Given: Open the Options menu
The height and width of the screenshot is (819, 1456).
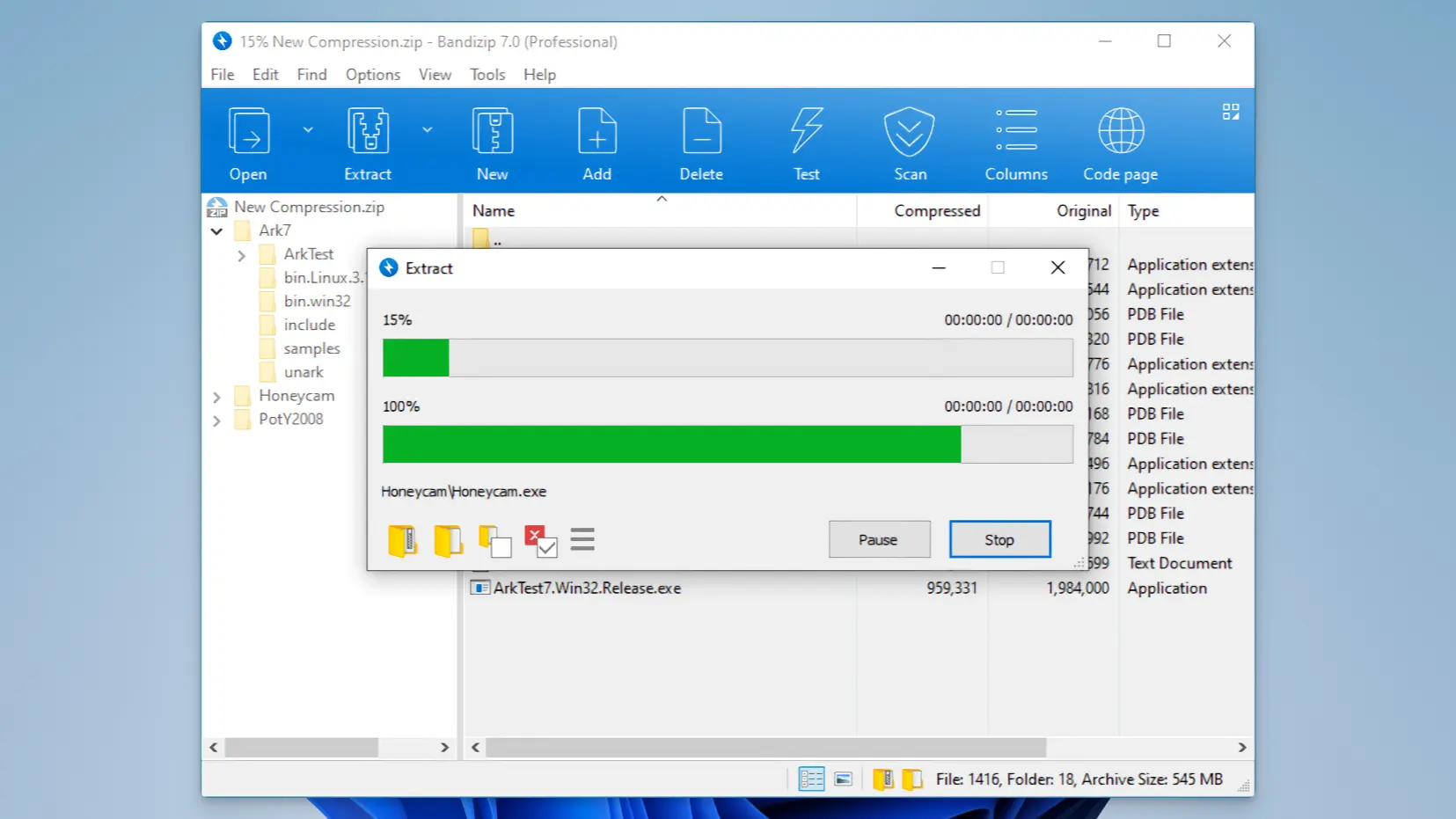Looking at the screenshot, I should 372,74.
